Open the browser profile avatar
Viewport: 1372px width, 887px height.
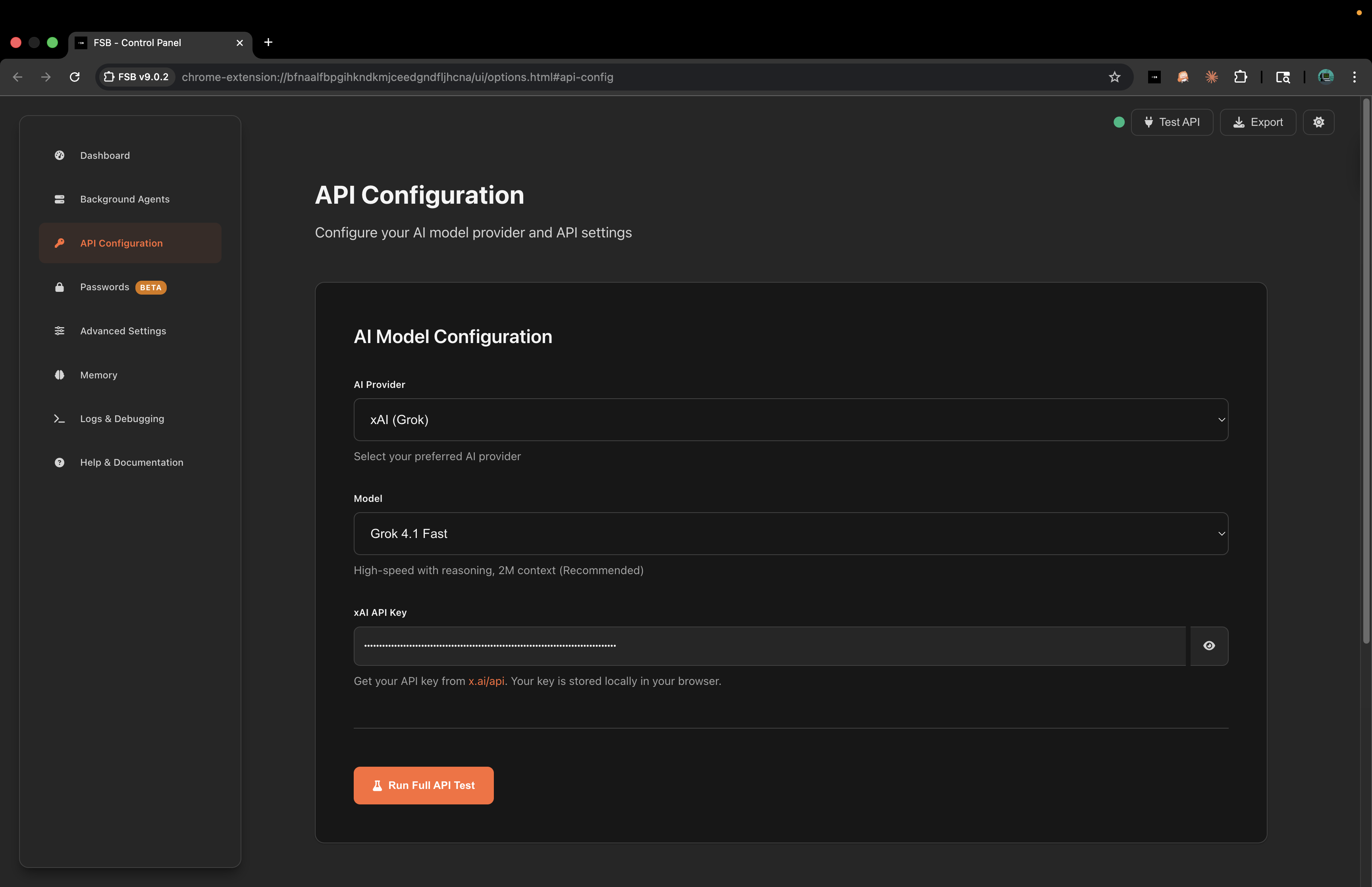point(1326,77)
